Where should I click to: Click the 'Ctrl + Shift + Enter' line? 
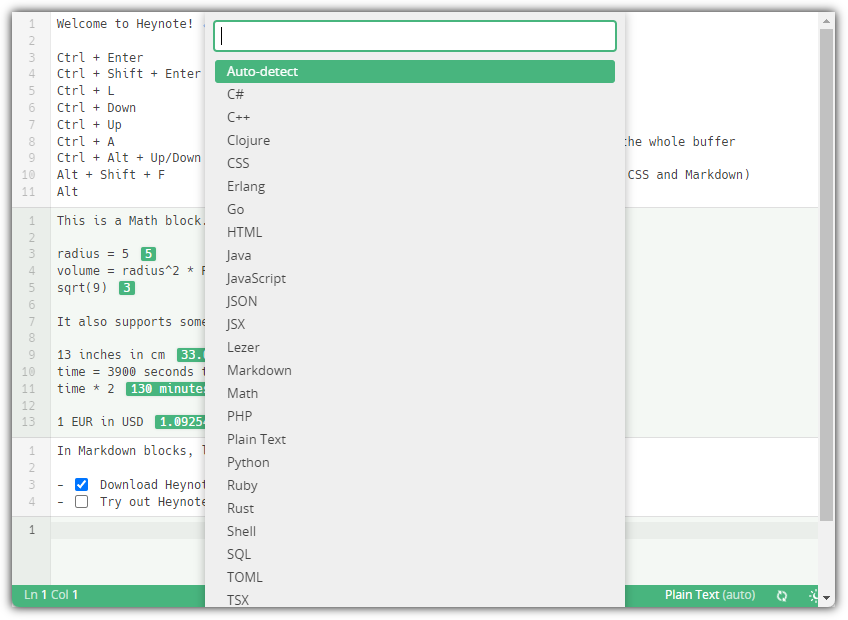point(129,74)
